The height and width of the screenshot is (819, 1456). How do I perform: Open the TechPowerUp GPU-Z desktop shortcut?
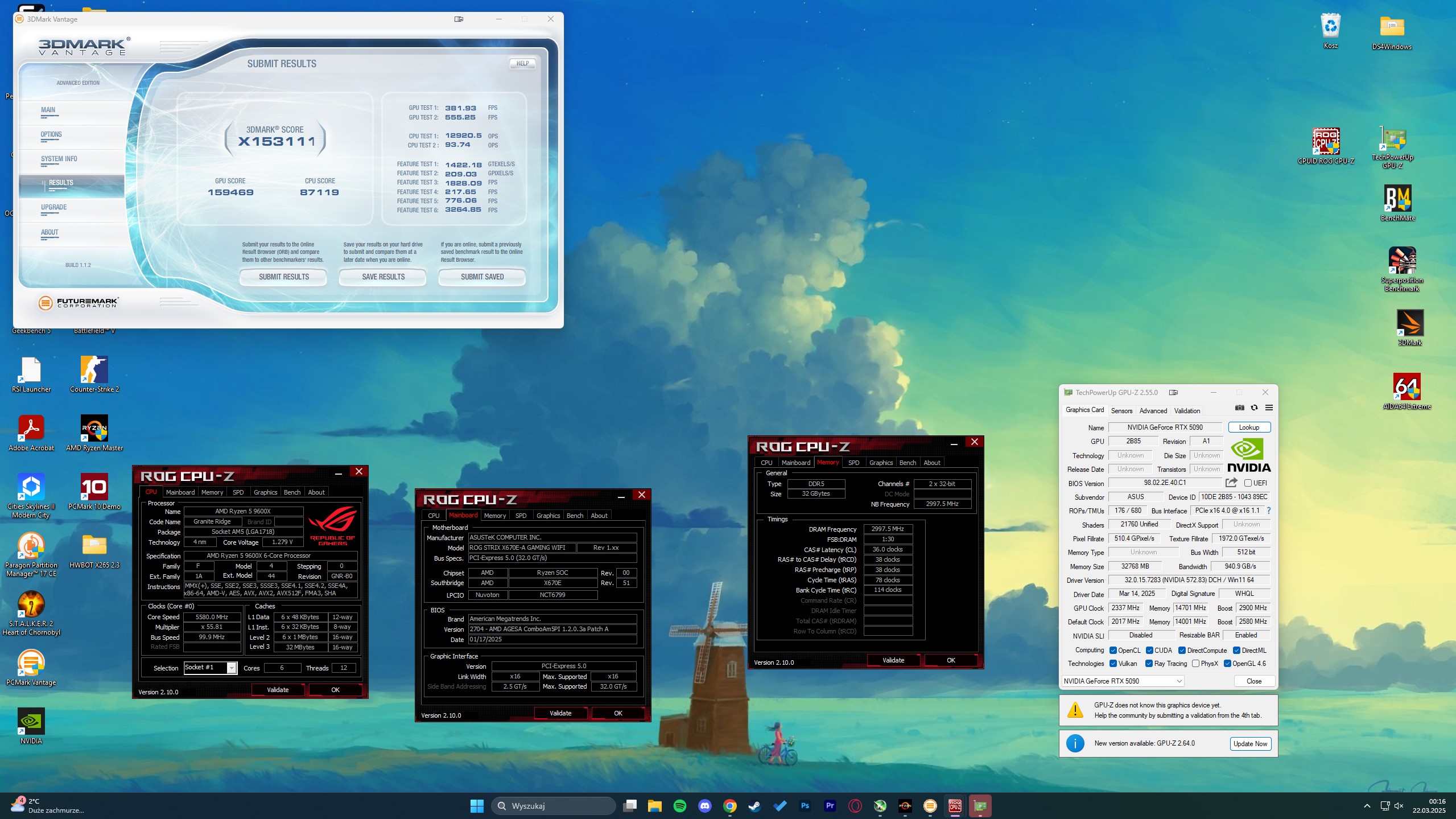[1392, 147]
